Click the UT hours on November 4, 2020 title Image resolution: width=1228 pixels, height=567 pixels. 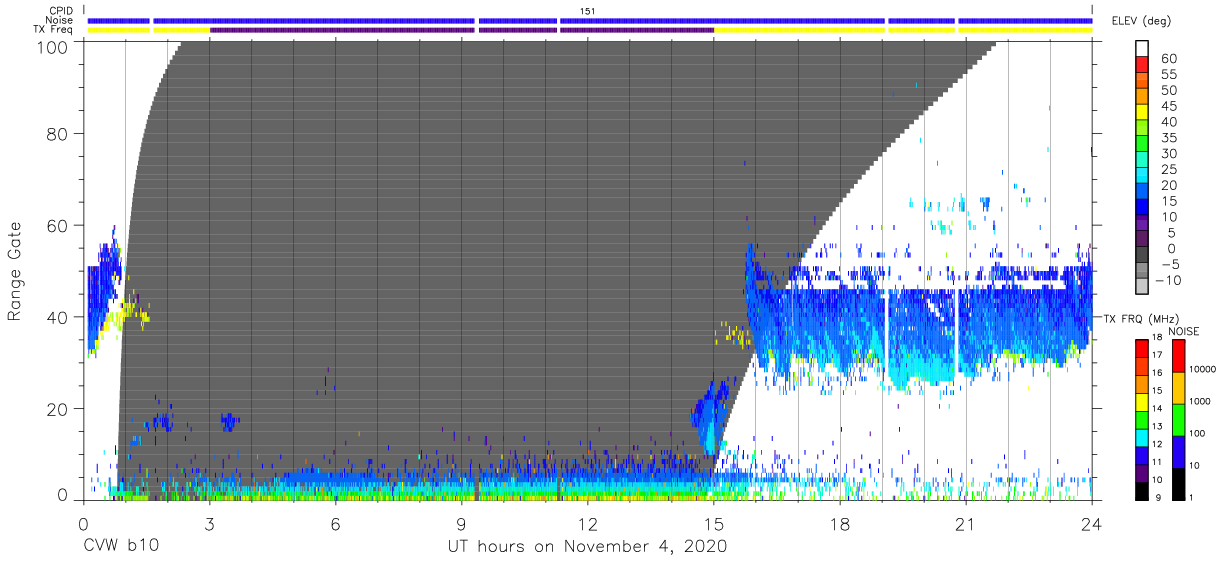587,547
